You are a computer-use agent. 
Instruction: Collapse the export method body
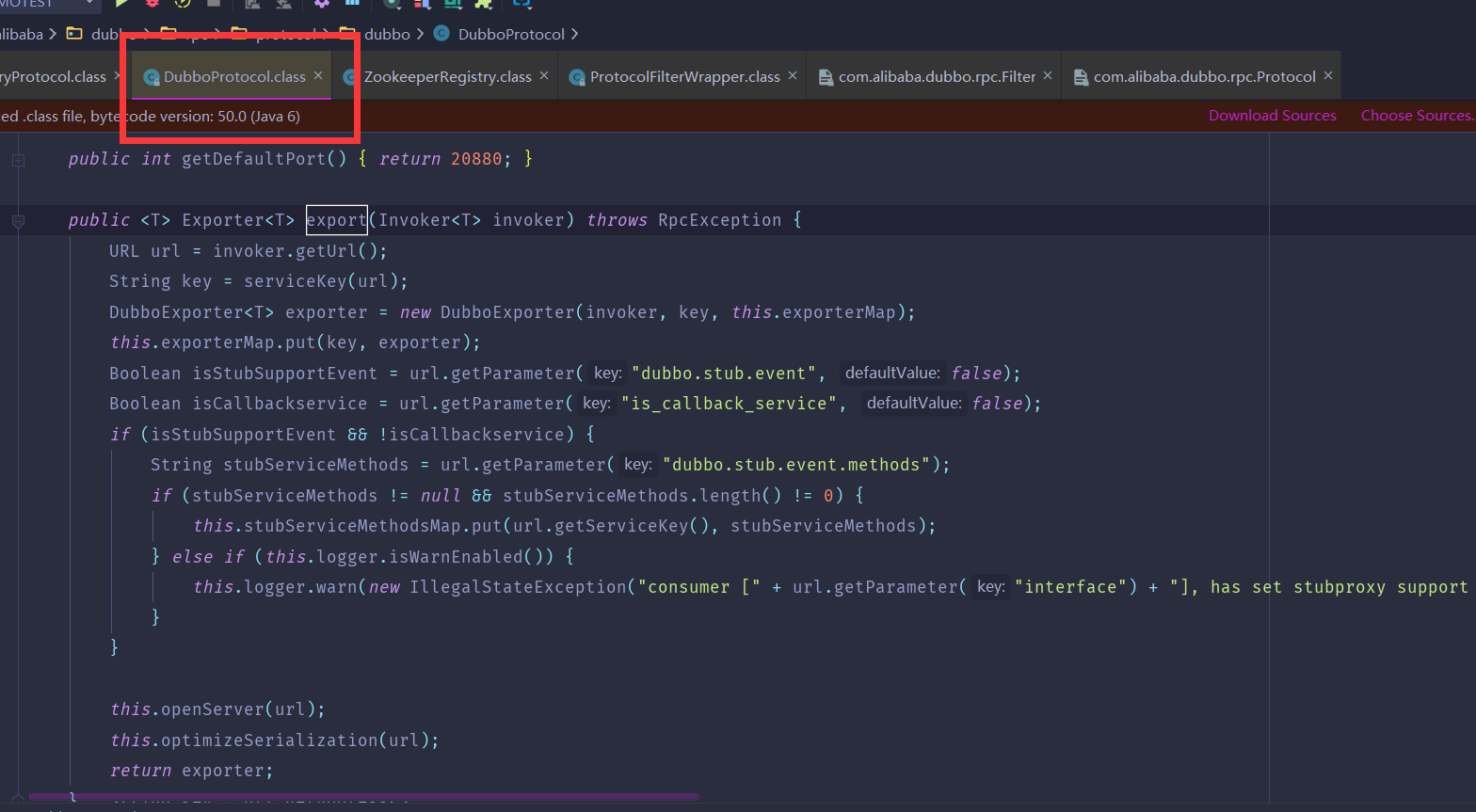[x=18, y=221]
